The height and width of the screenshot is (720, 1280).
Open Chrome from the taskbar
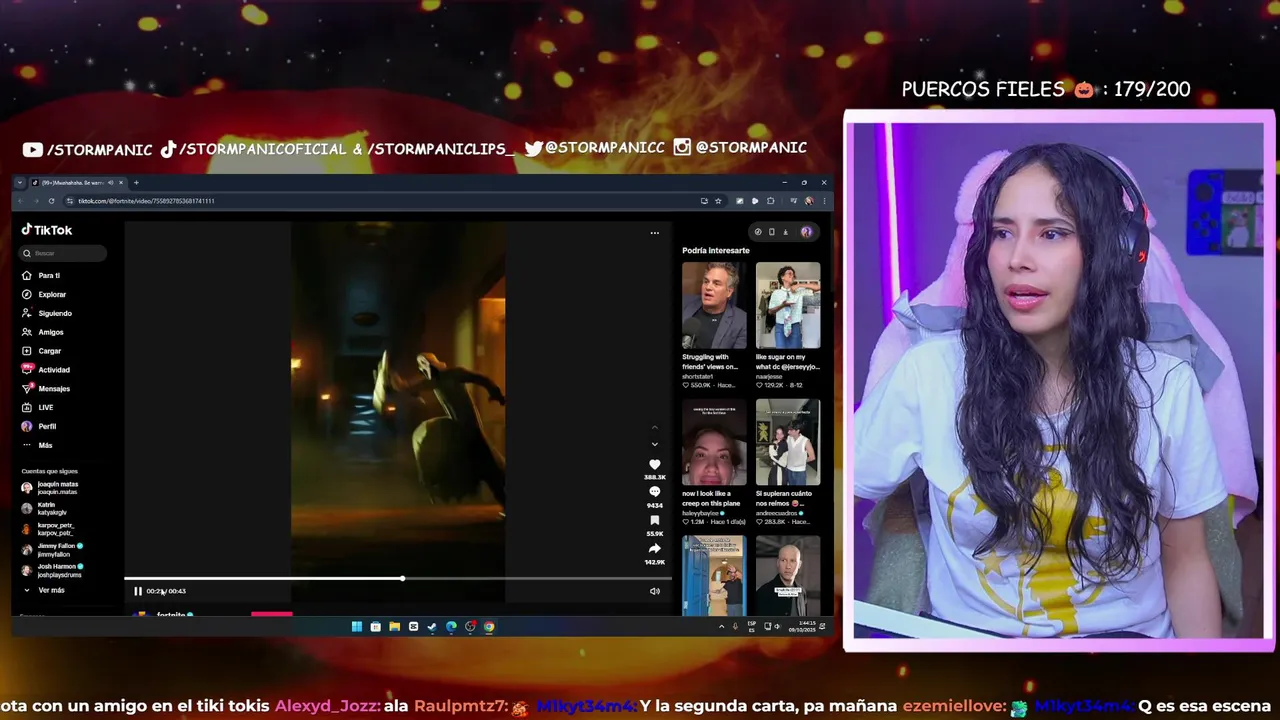point(489,627)
